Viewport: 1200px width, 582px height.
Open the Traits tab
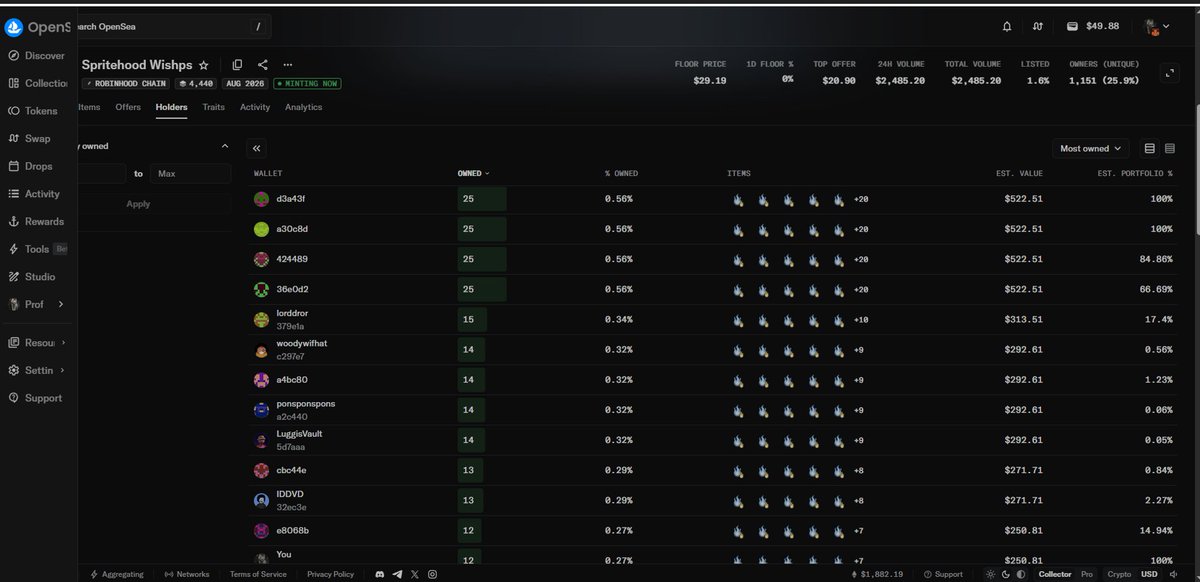[213, 107]
